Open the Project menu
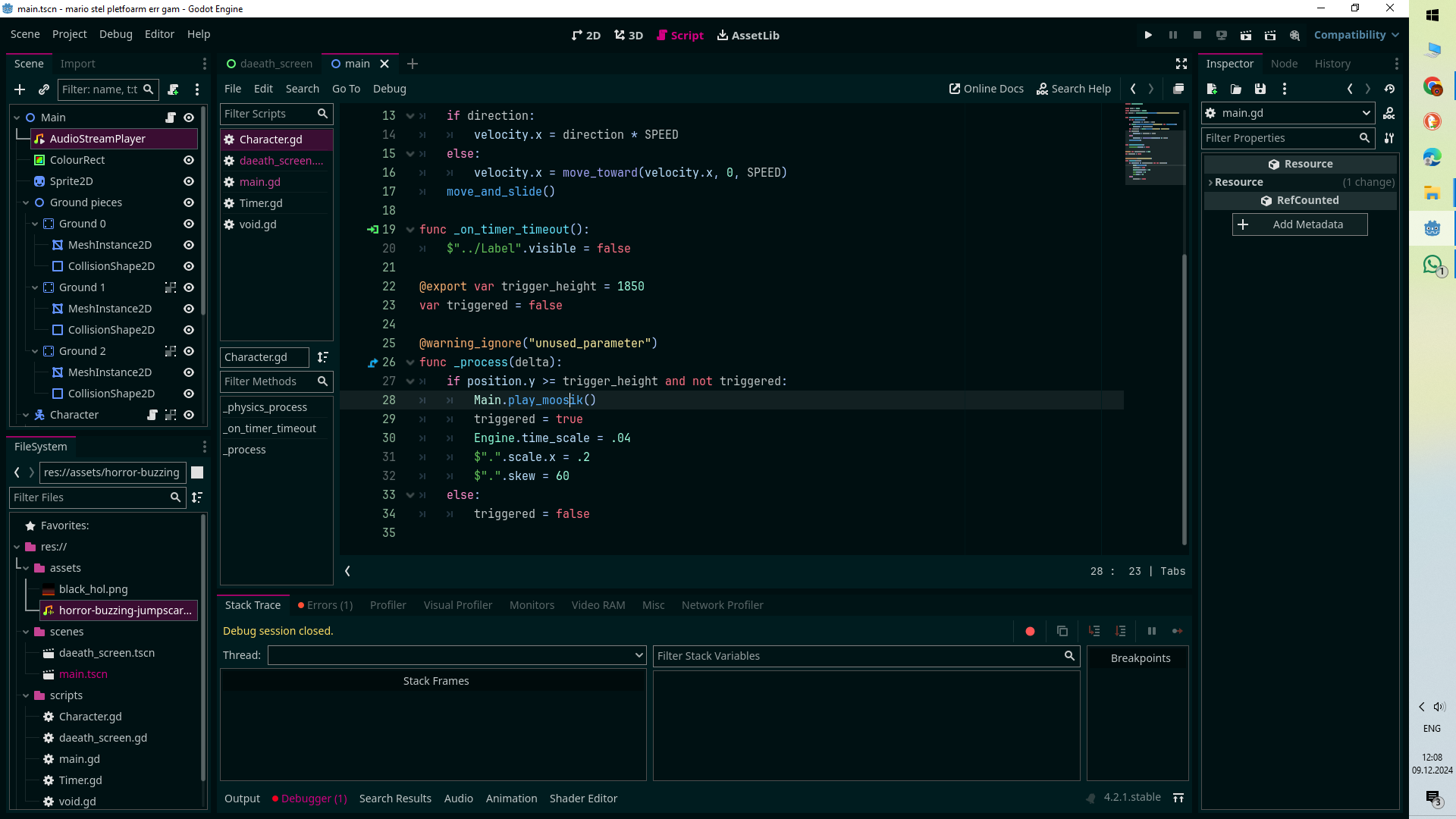1456x819 pixels. [x=69, y=34]
